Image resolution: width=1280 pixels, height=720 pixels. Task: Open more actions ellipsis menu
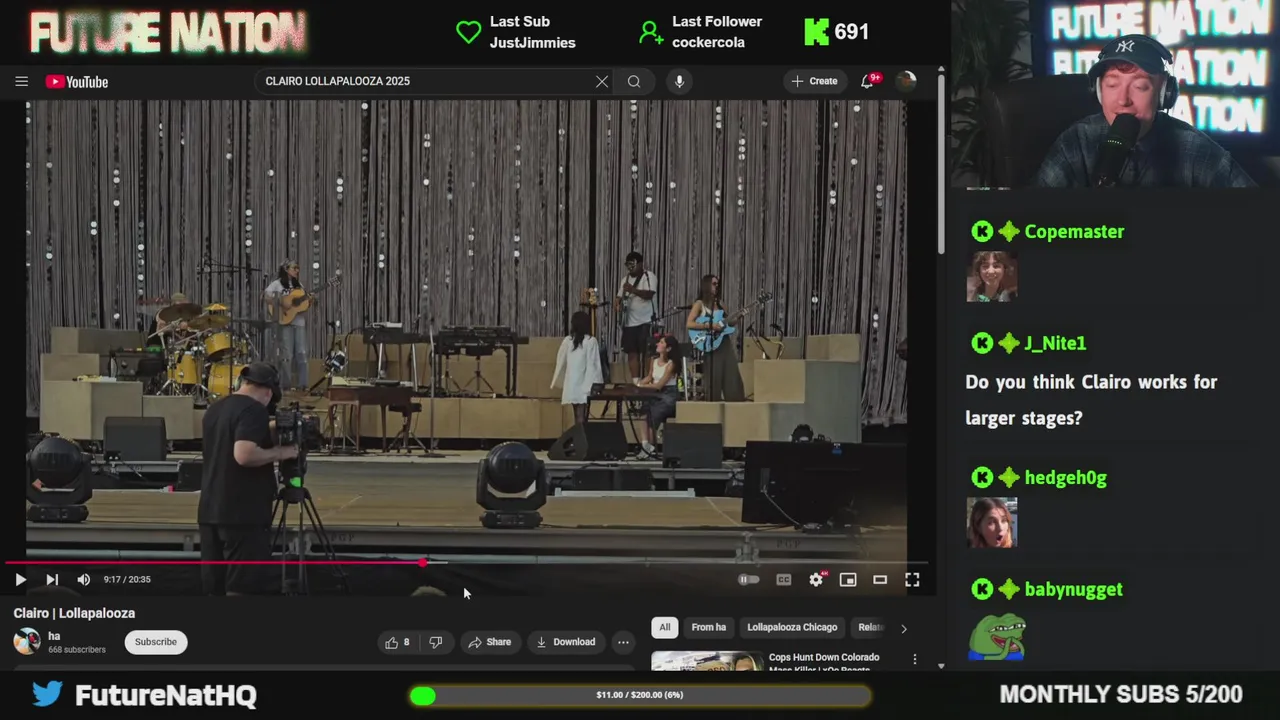[x=623, y=642]
